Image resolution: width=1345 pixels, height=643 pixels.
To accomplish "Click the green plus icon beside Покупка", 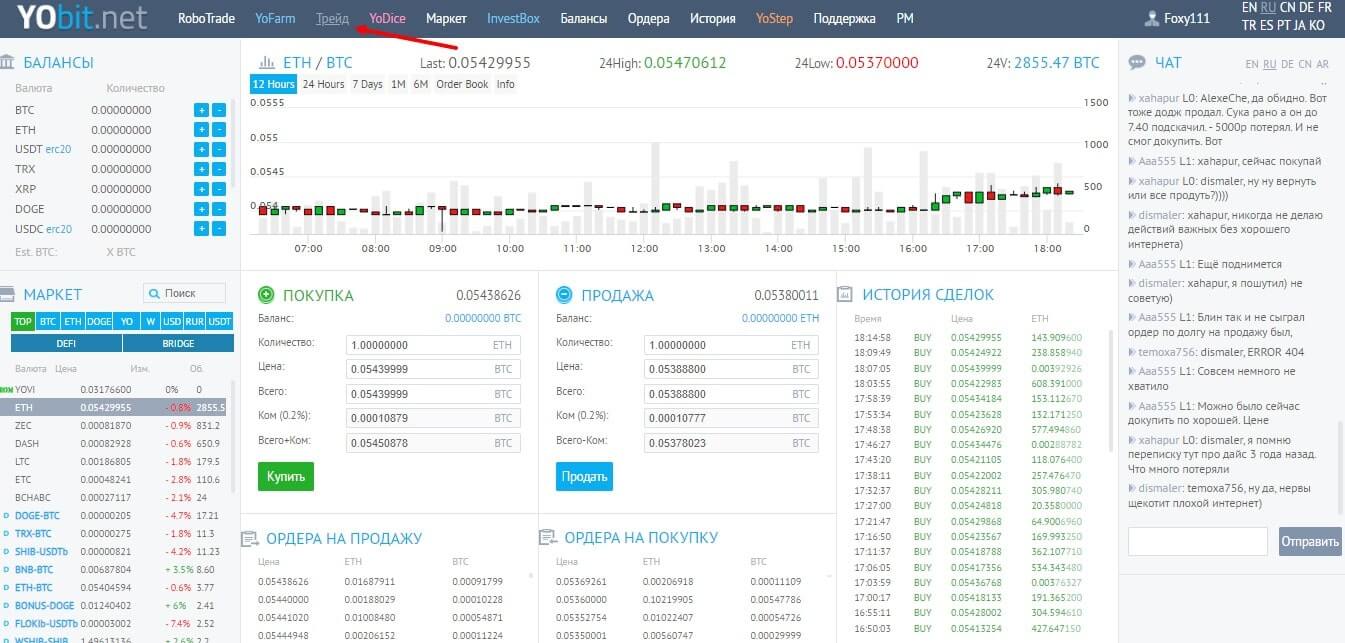I will 266,295.
